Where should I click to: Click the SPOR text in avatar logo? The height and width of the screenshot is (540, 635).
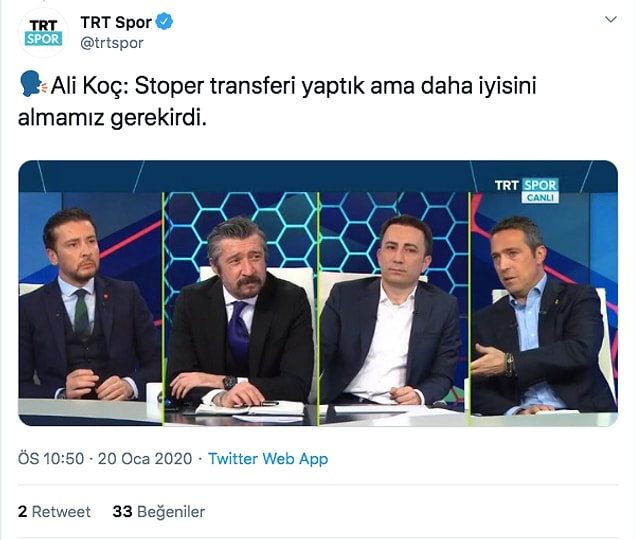pyautogui.click(x=43, y=39)
